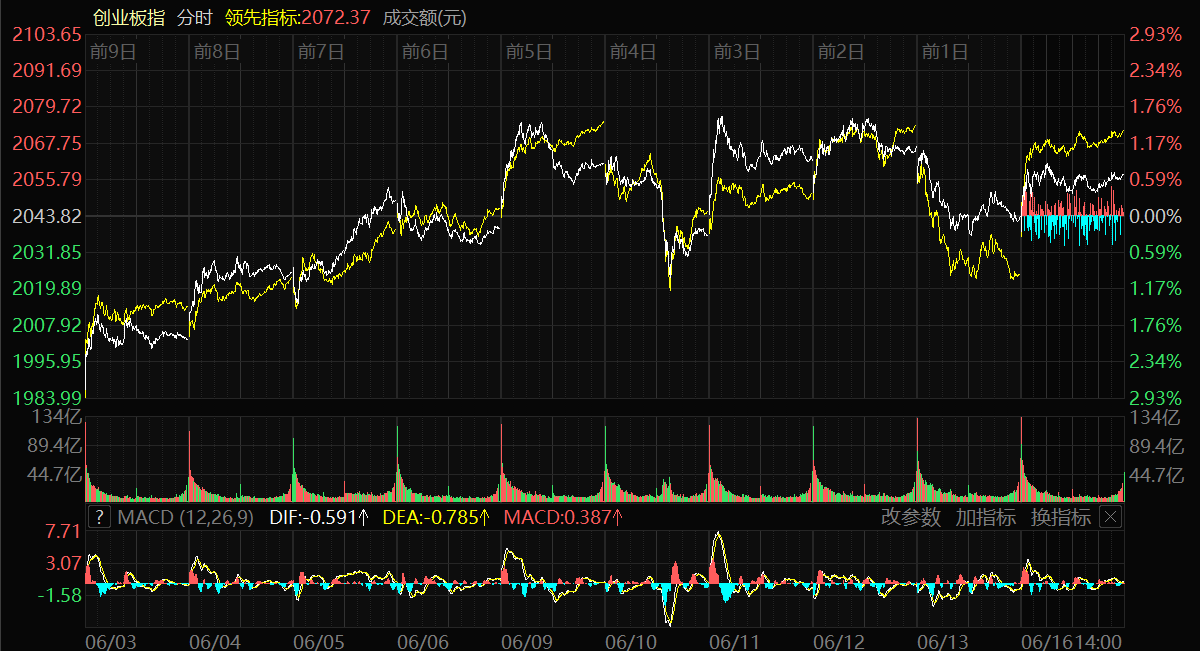Select the 创业板指 index title
Screen dimensions: 1200x651
128,17
